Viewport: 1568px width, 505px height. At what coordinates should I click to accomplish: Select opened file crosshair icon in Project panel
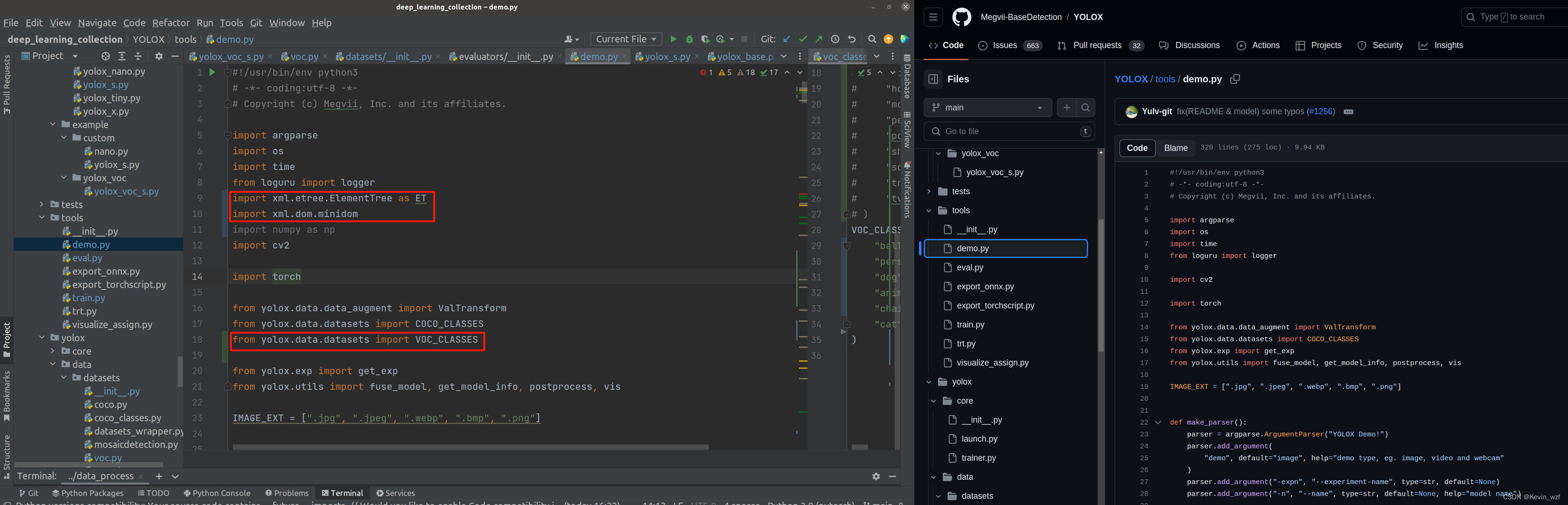tap(105, 56)
